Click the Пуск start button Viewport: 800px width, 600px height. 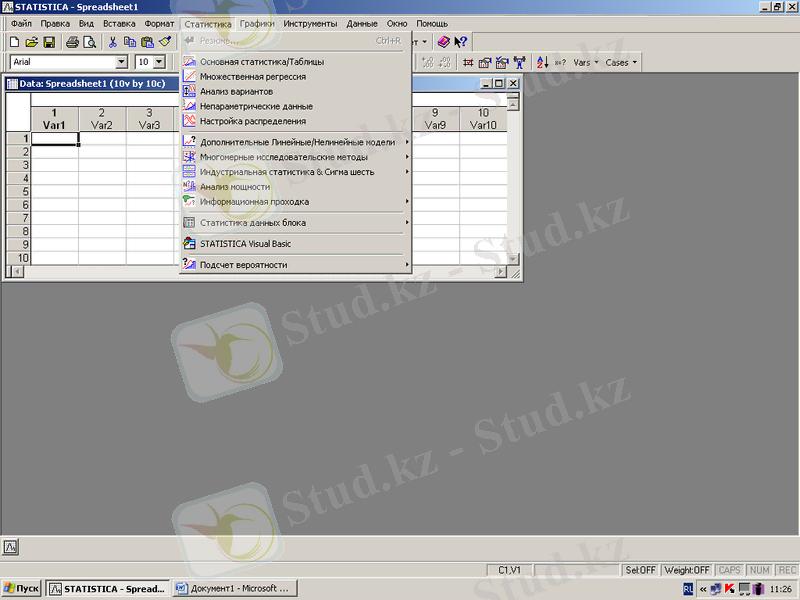click(x=22, y=589)
